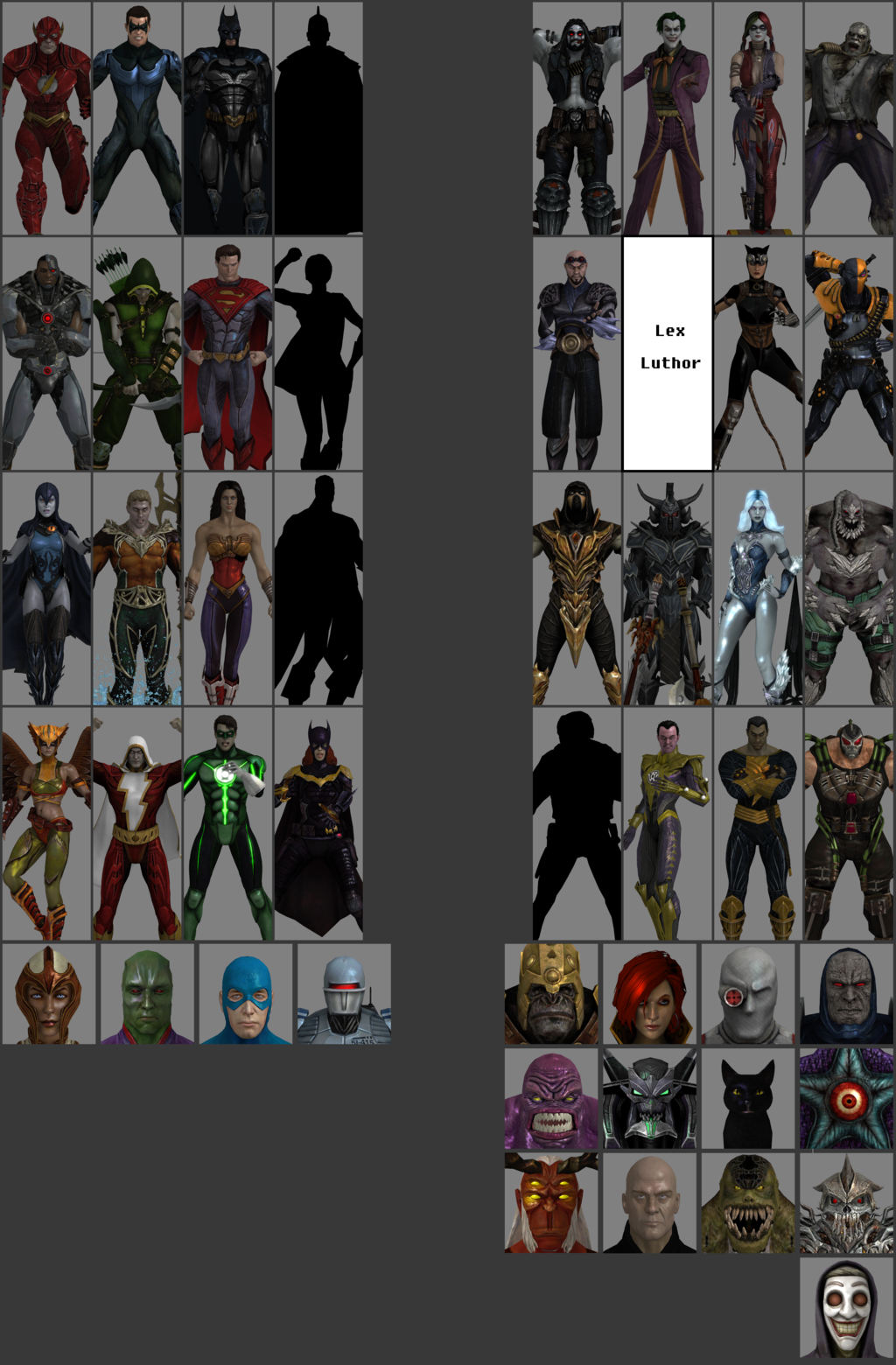Click the caped silhouette with pointed ears
The height and width of the screenshot is (1365, 896).
coord(318,118)
